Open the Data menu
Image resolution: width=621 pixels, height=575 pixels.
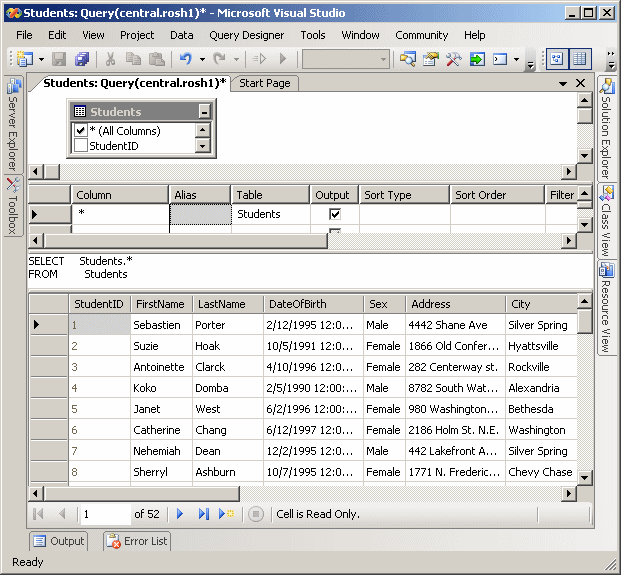182,35
